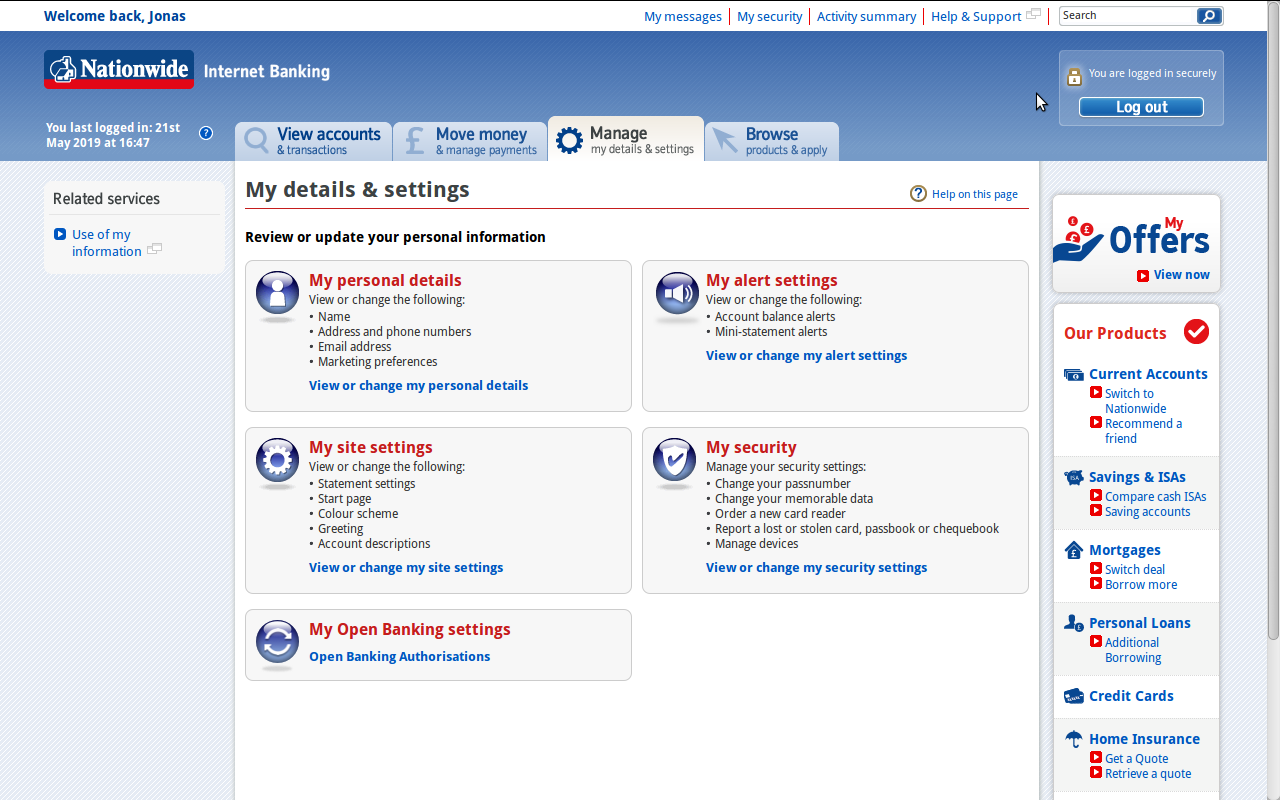This screenshot has width=1280, height=800.
Task: Open the View accounts tab
Action: click(313, 141)
